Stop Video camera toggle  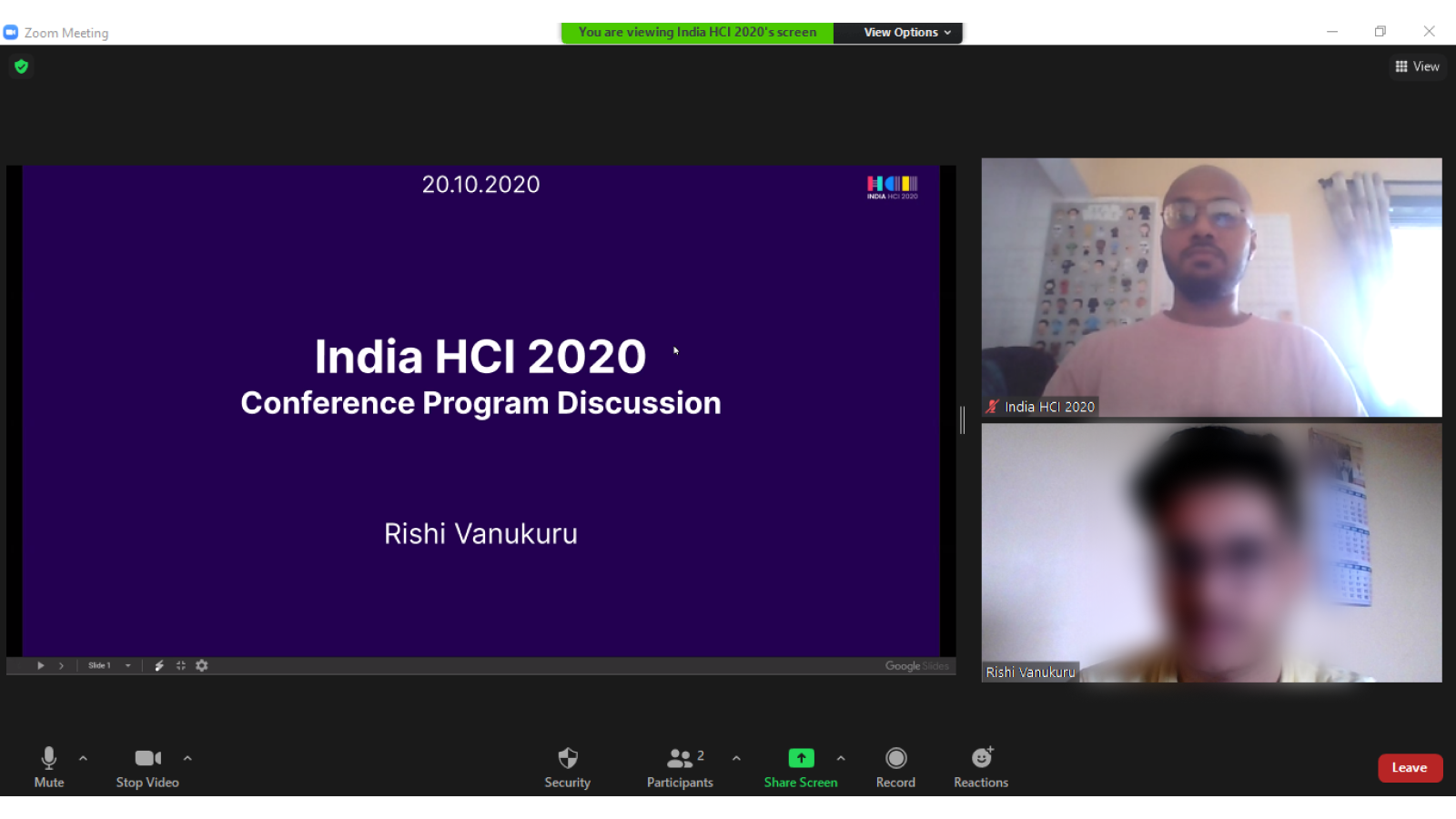[147, 767]
